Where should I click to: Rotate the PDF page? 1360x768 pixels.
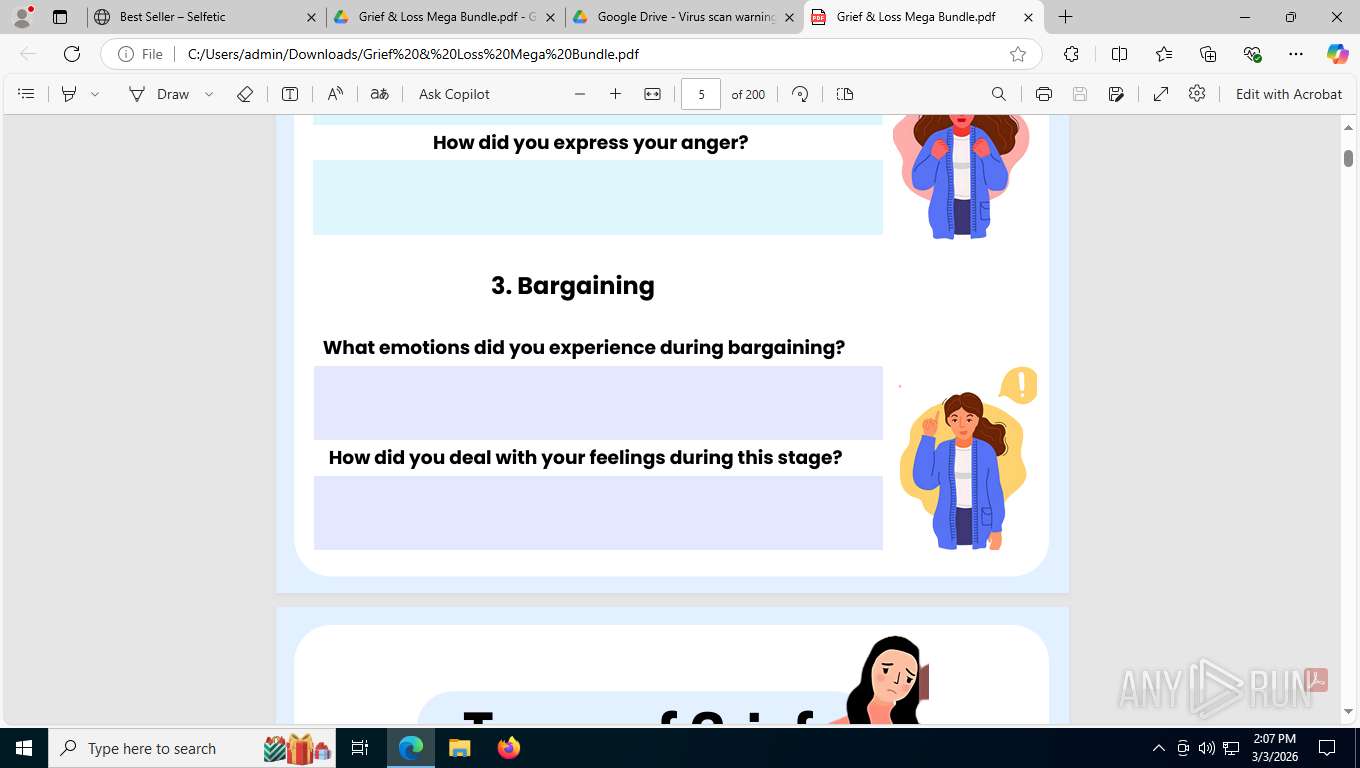[800, 94]
